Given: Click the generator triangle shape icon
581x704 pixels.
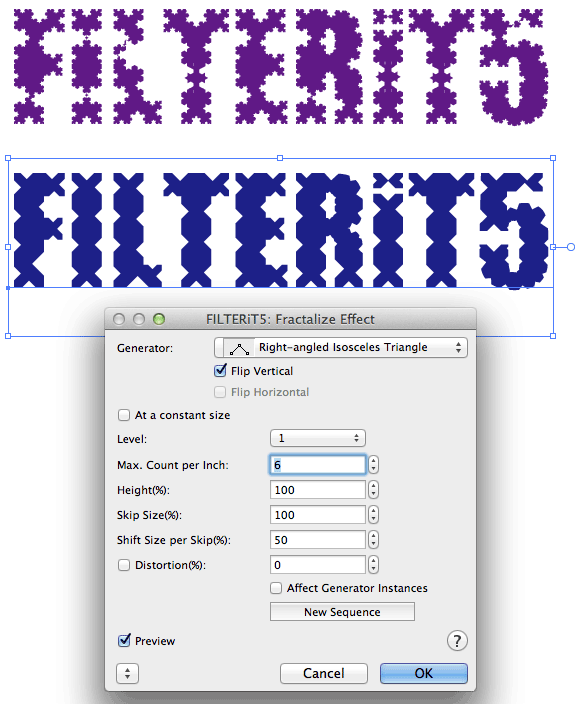Looking at the screenshot, I should [x=239, y=348].
